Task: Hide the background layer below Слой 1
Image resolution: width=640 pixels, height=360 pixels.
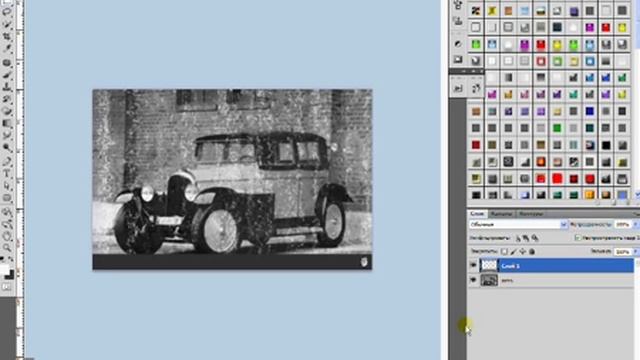Action: (473, 280)
